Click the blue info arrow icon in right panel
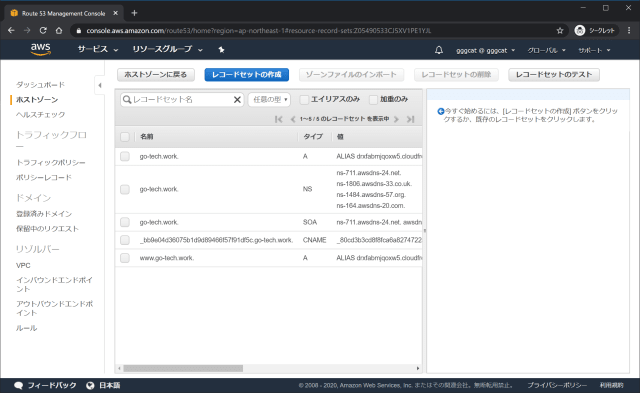Screen dimensions: 640x393 (x=440, y=111)
